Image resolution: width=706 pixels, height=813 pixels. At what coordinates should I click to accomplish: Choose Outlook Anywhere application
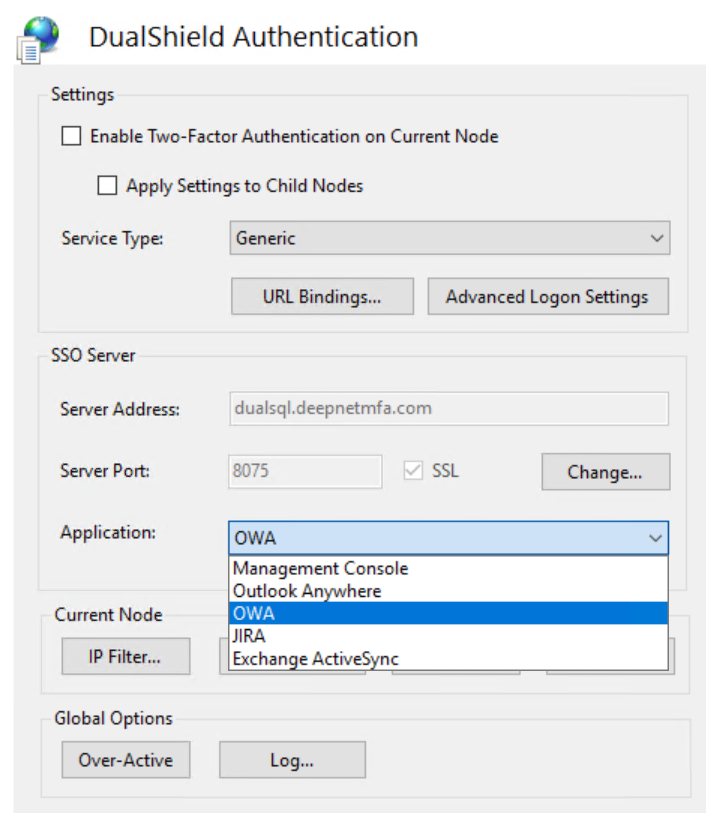pyautogui.click(x=307, y=591)
